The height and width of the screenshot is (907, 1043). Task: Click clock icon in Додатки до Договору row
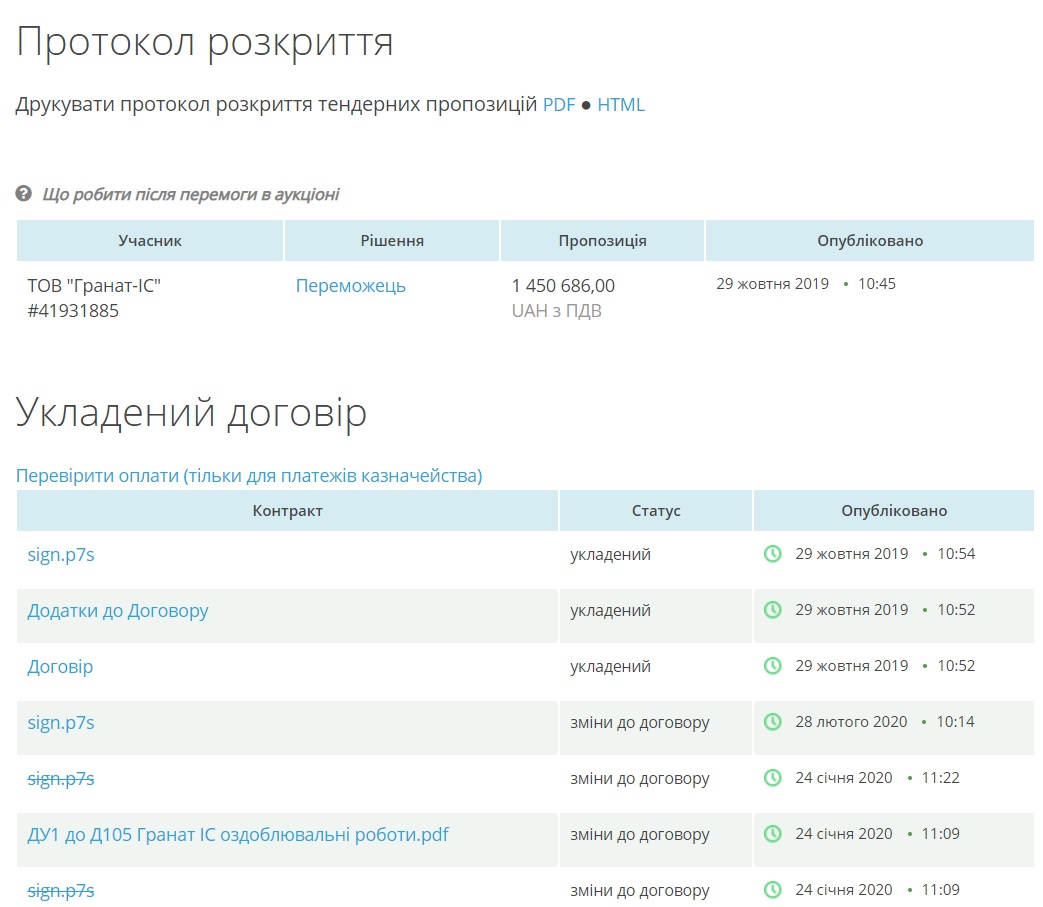(x=772, y=610)
